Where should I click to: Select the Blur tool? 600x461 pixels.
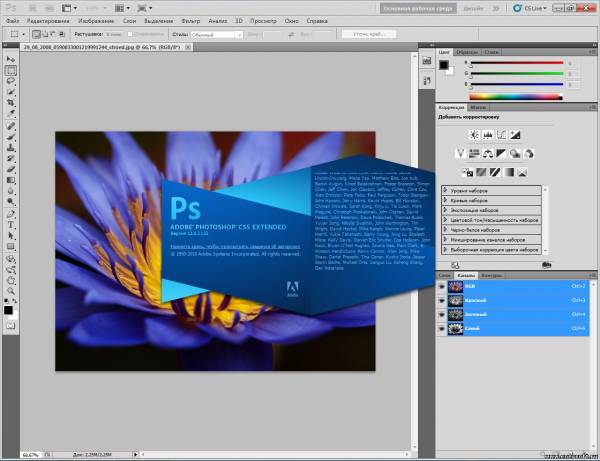click(11, 191)
